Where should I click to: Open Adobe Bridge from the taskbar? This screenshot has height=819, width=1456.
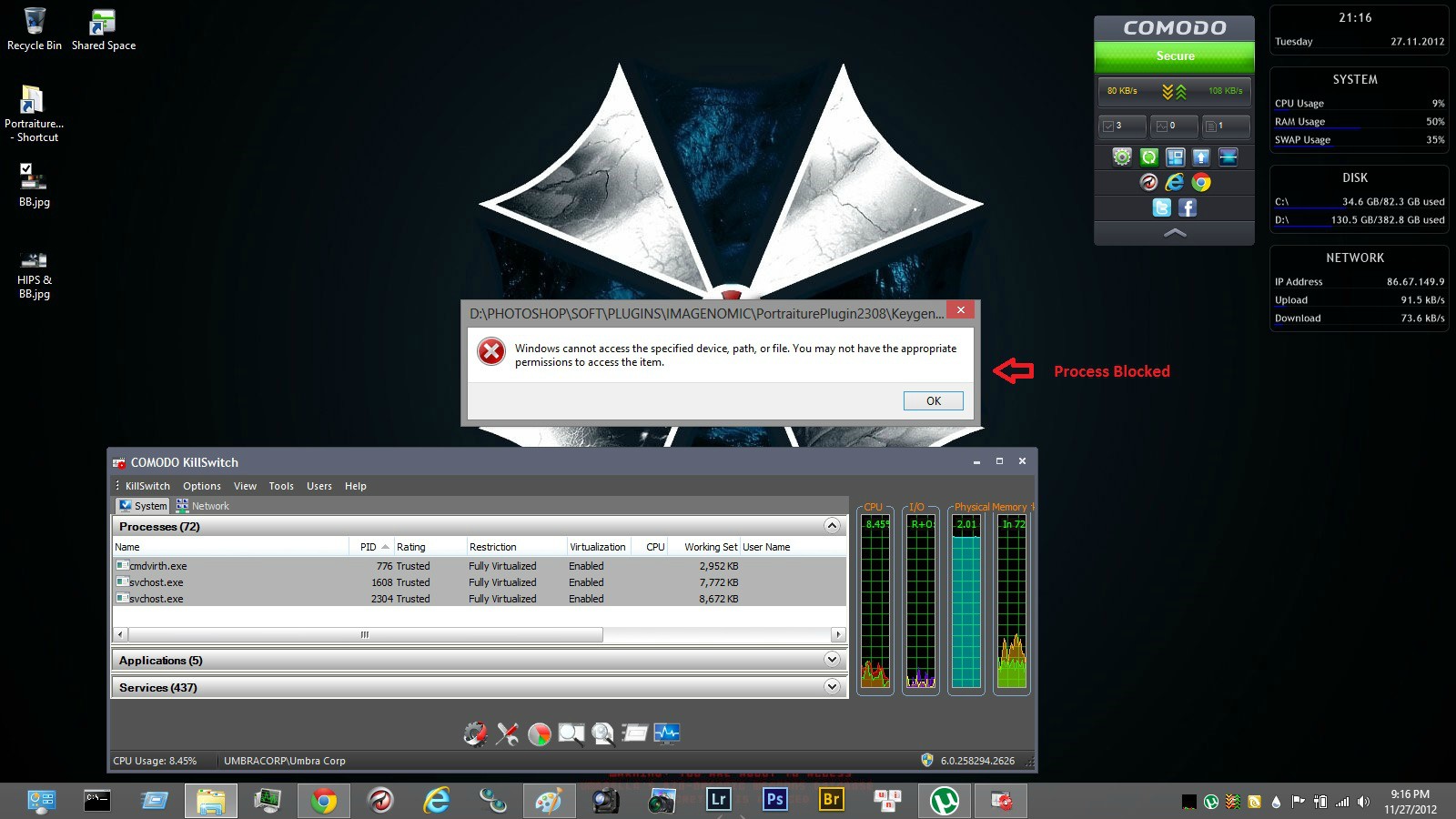pos(831,800)
